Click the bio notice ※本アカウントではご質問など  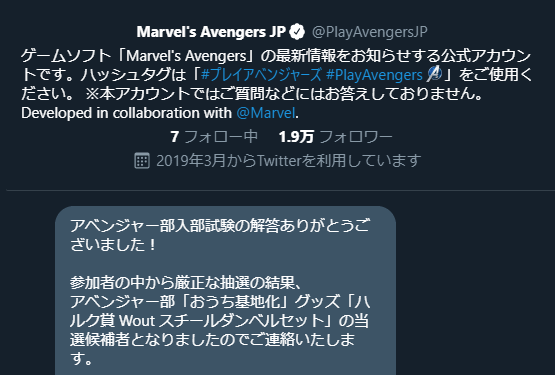(x=284, y=94)
